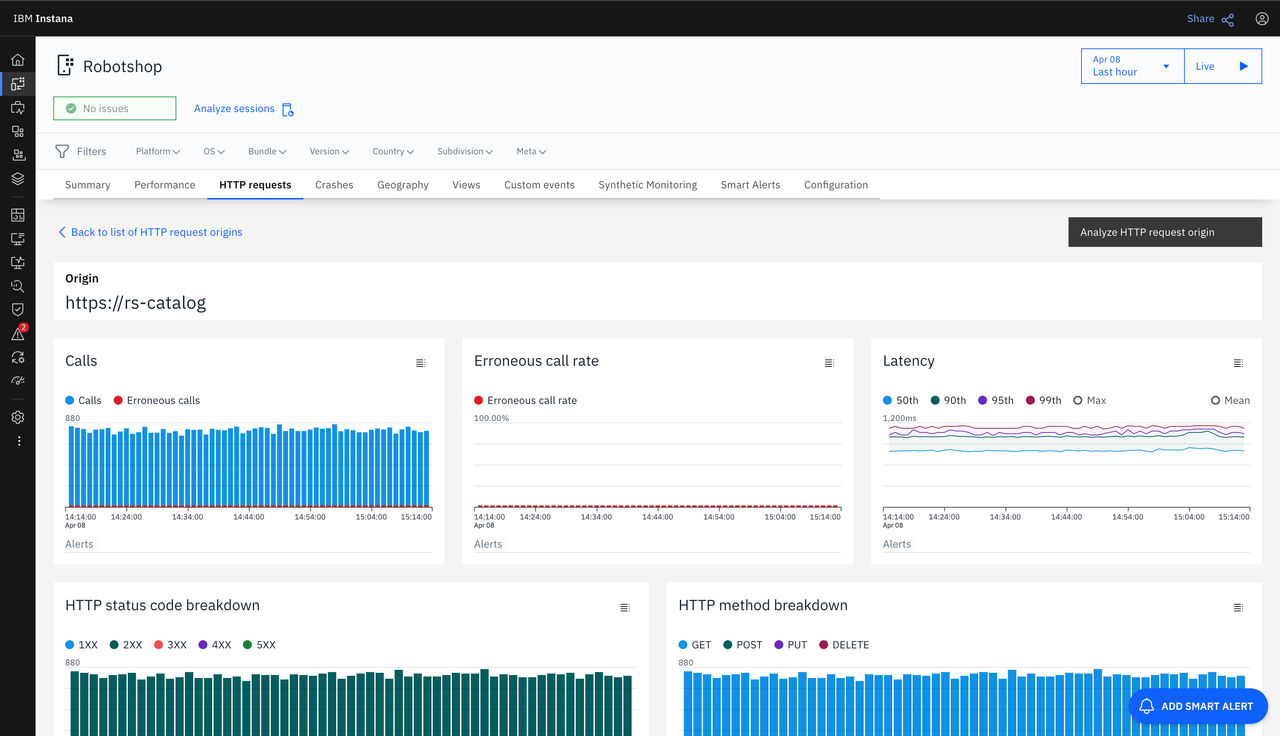The width and height of the screenshot is (1280, 736).
Task: Expand the Subdivision filter dropdown
Action: point(465,151)
